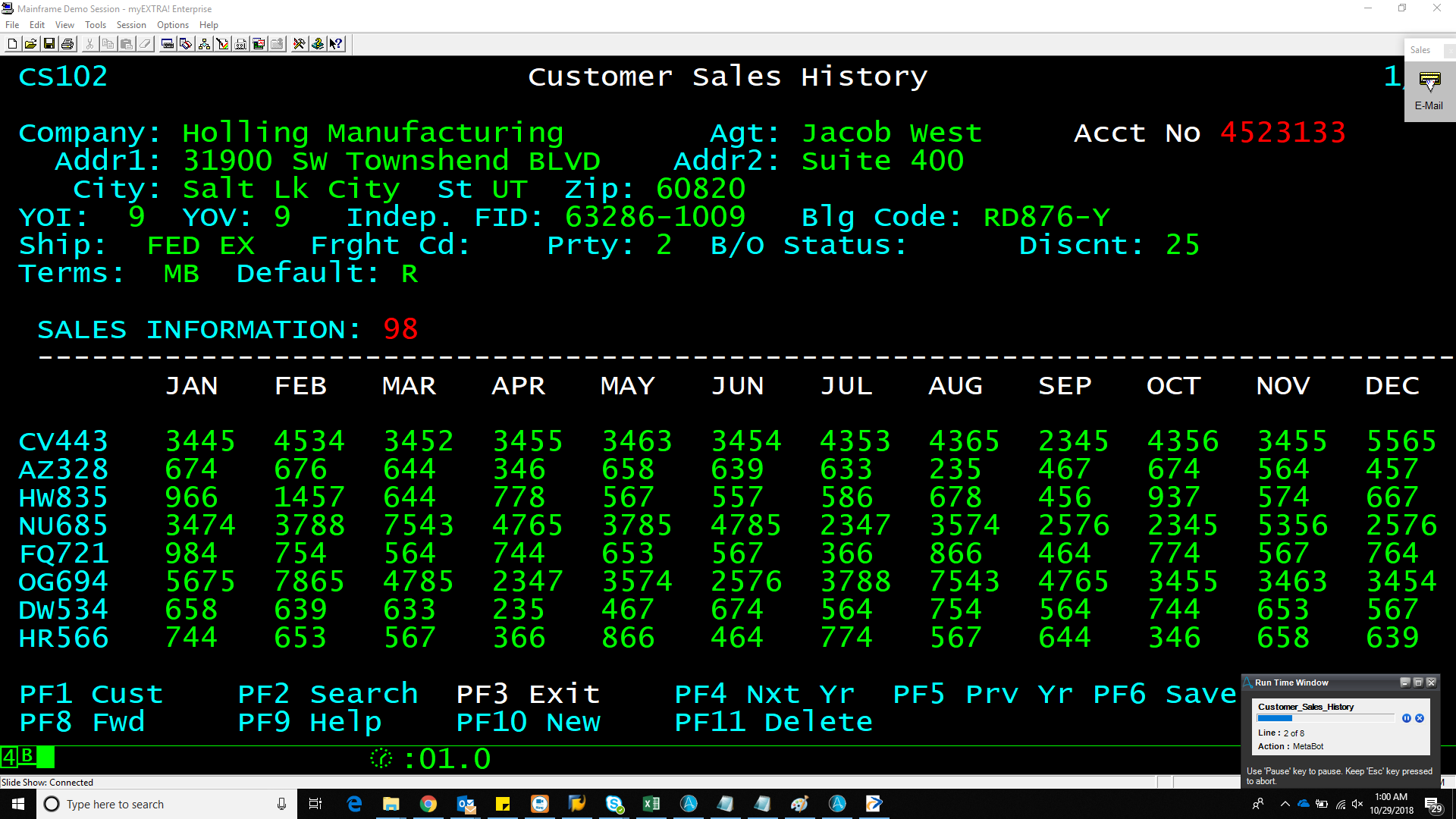Viewport: 1456px width, 819px height.
Task: Click the Print toolbar icon
Action: point(67,44)
